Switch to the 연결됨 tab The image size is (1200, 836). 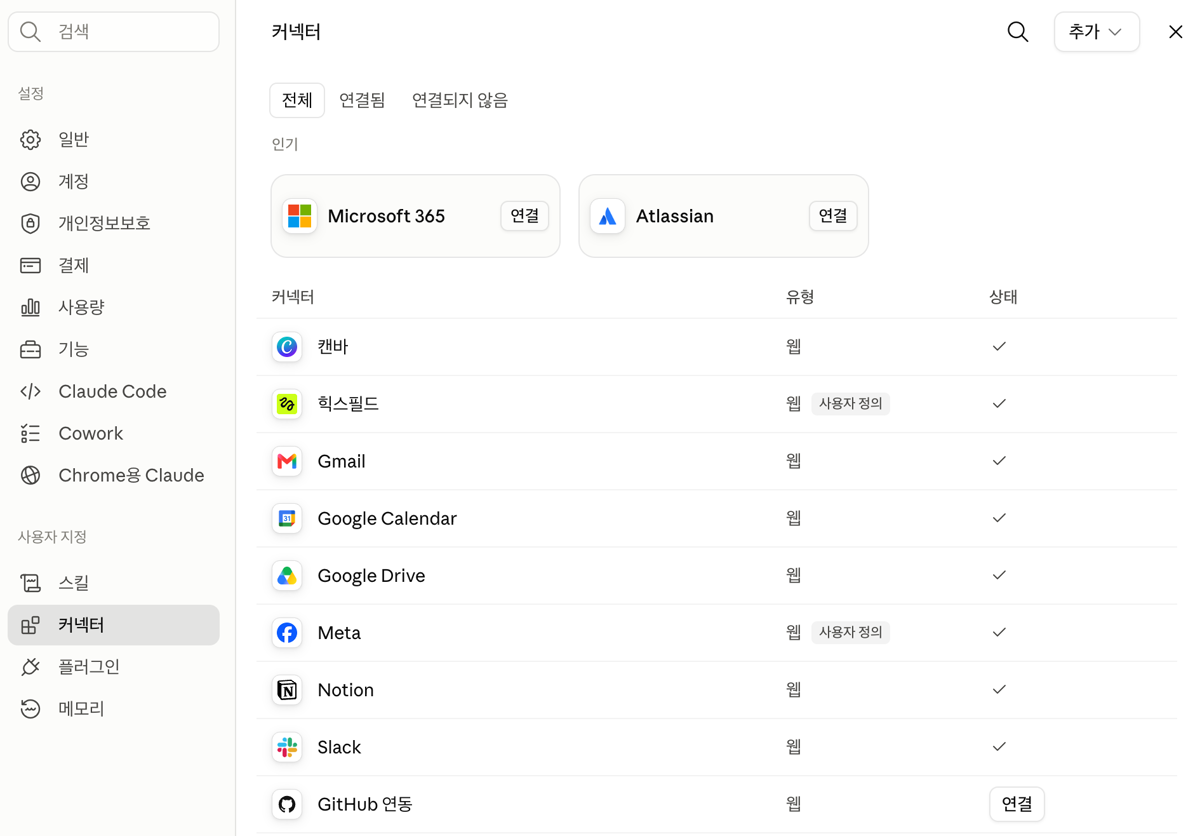(362, 100)
